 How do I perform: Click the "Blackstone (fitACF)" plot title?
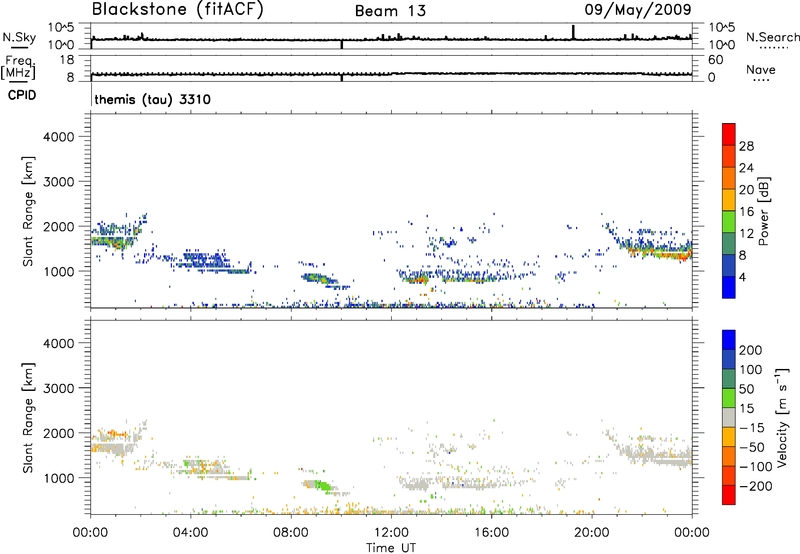click(177, 10)
